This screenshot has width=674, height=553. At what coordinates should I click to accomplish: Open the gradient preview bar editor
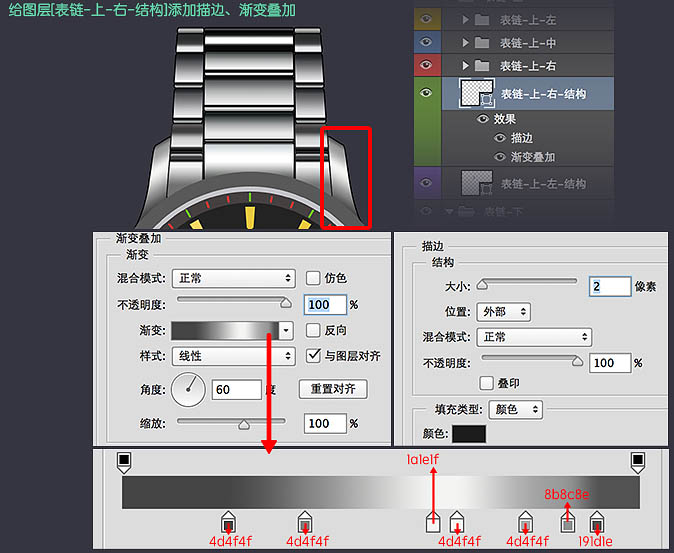(225, 330)
